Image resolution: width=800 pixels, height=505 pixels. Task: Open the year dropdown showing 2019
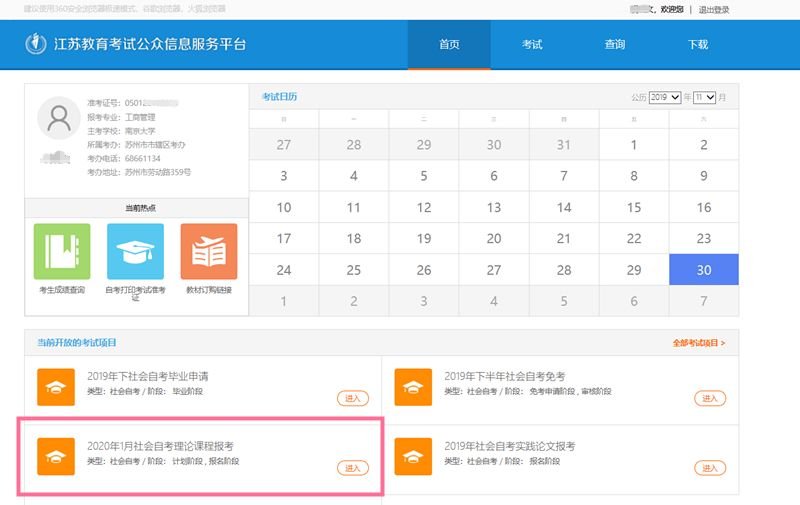(x=665, y=97)
